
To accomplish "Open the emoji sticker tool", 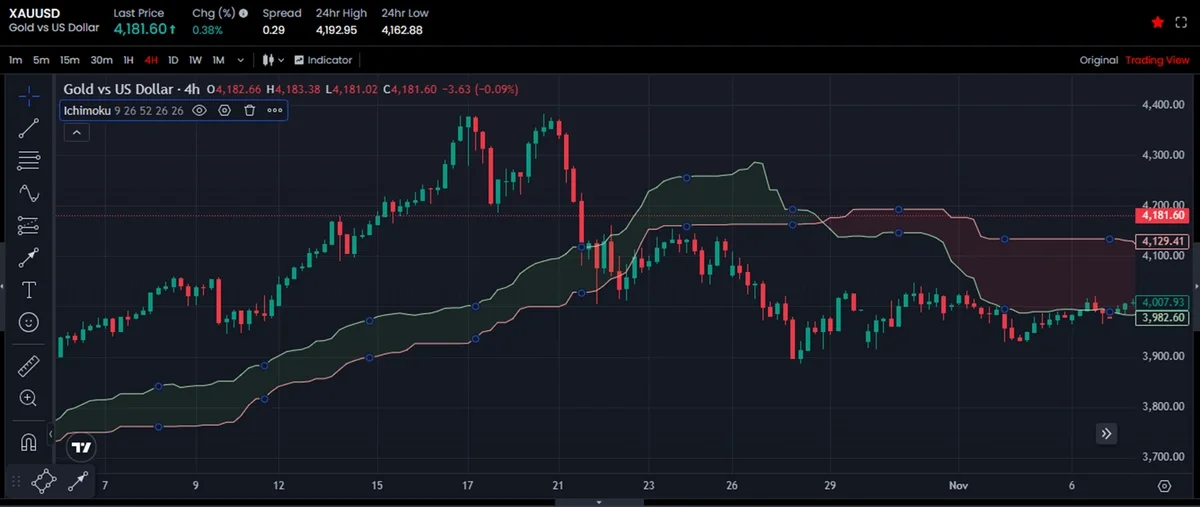I will click(x=29, y=322).
